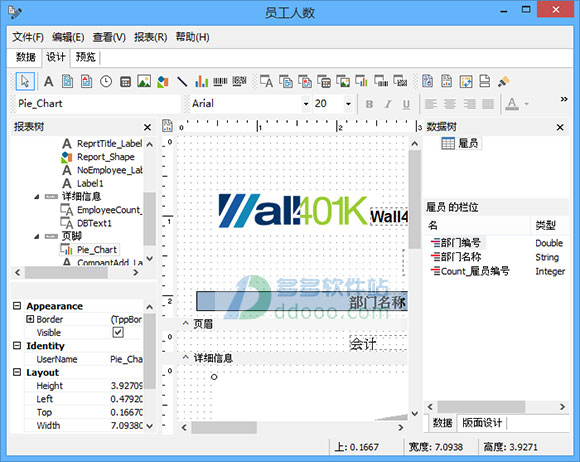Screen dimensions: 580x462
Task: Open the 编辑(E) menu
Action: pyautogui.click(x=68, y=37)
